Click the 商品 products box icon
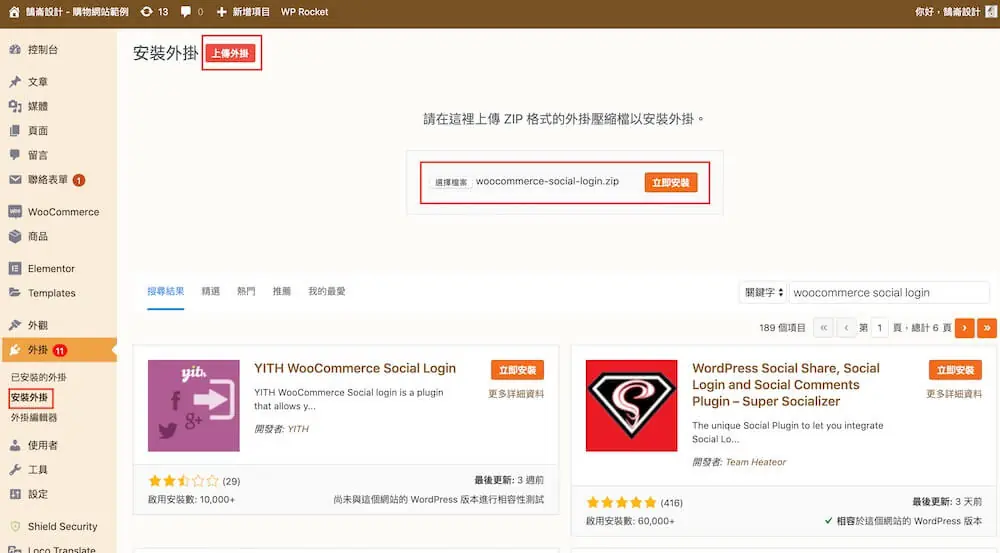 [x=15, y=236]
